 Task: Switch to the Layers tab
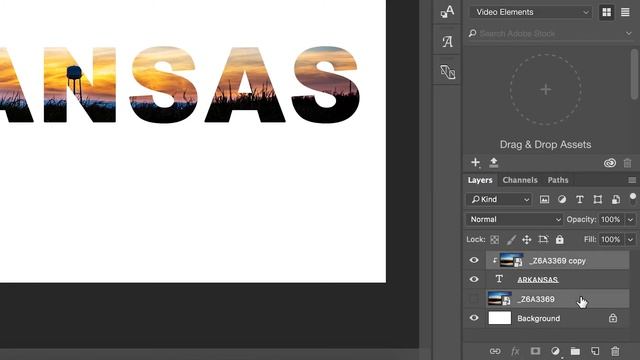[480, 180]
